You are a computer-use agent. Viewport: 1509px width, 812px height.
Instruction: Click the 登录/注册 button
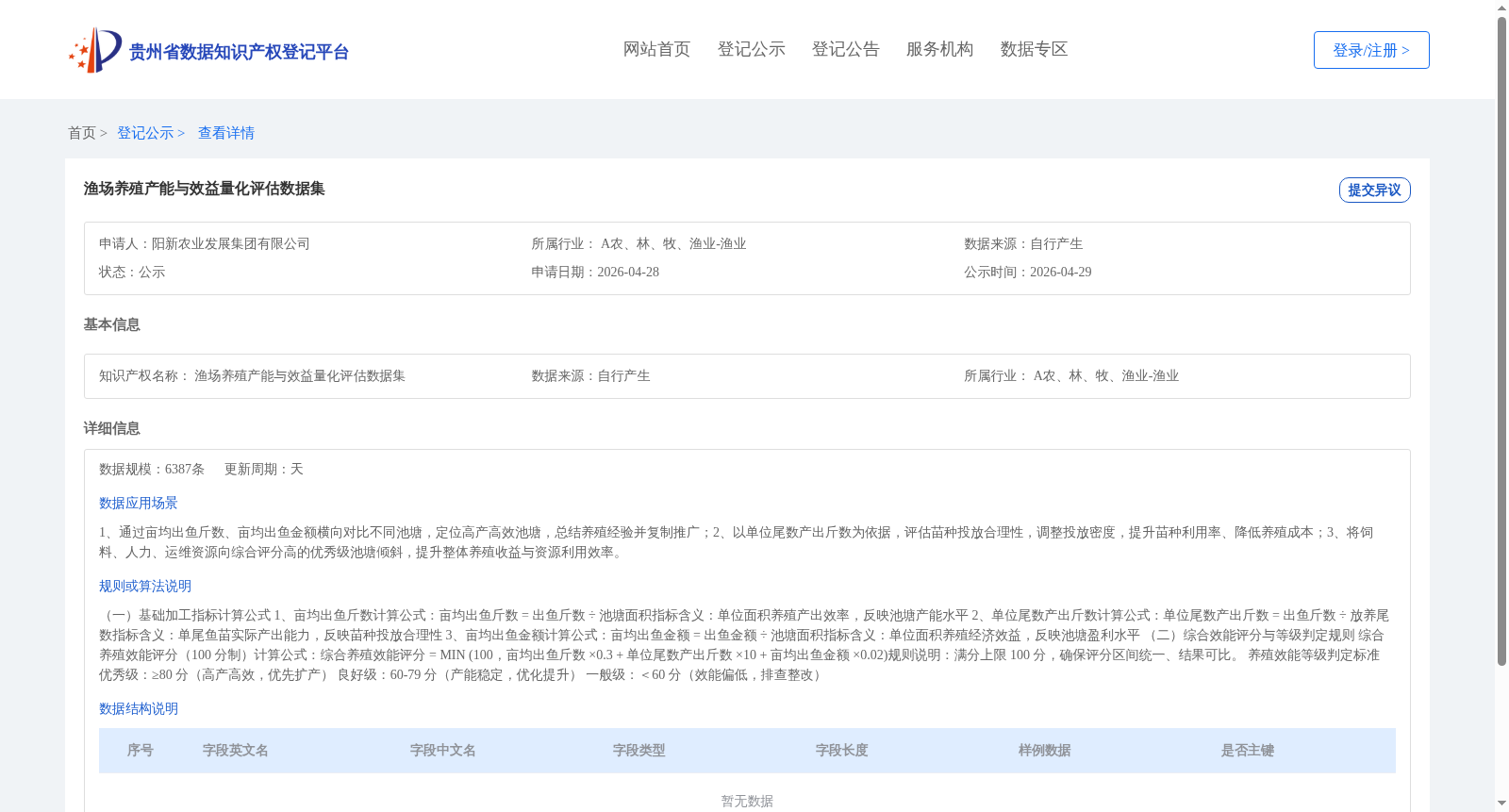1371,50
